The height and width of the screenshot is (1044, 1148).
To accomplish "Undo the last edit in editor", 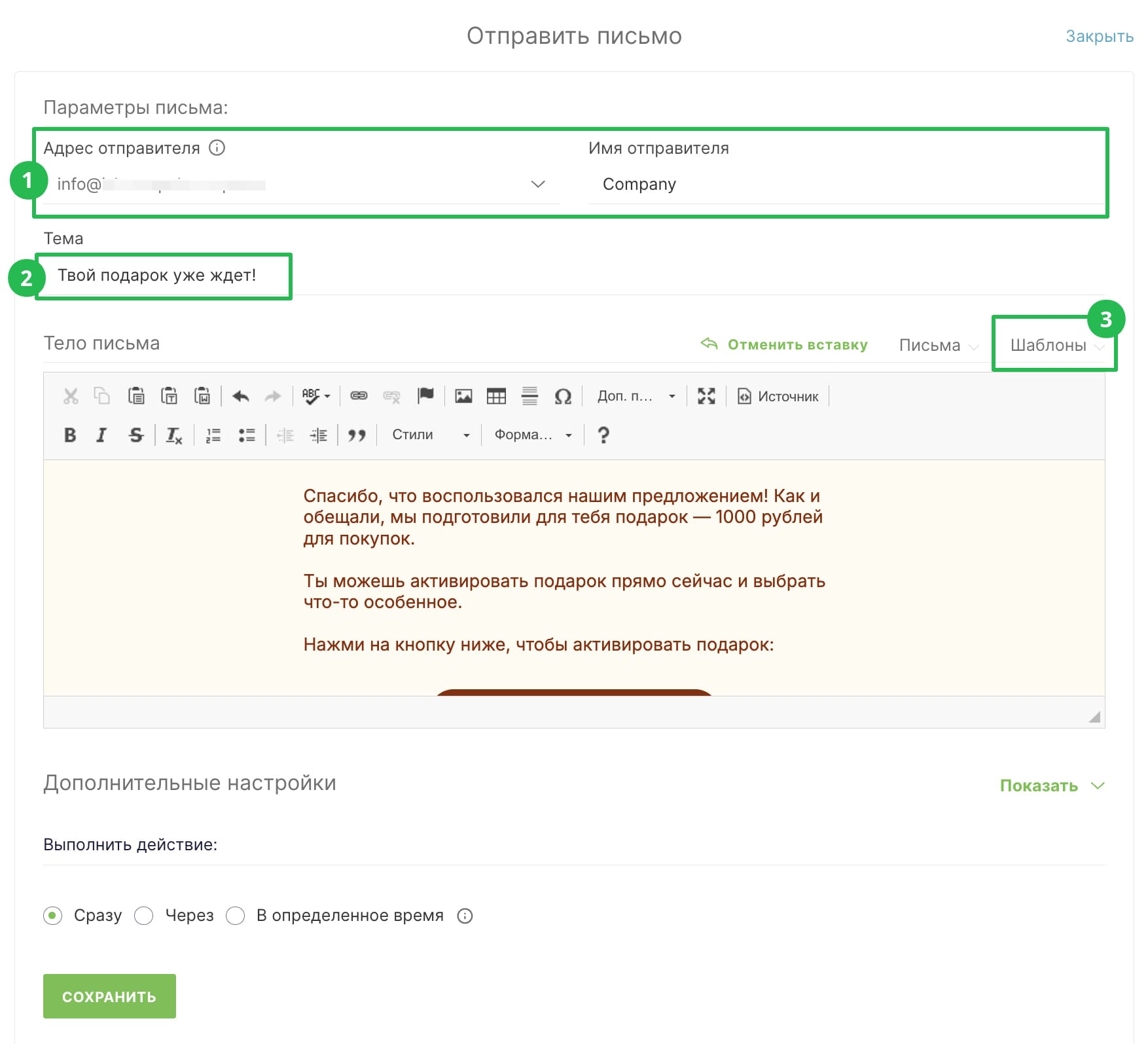I will (241, 396).
